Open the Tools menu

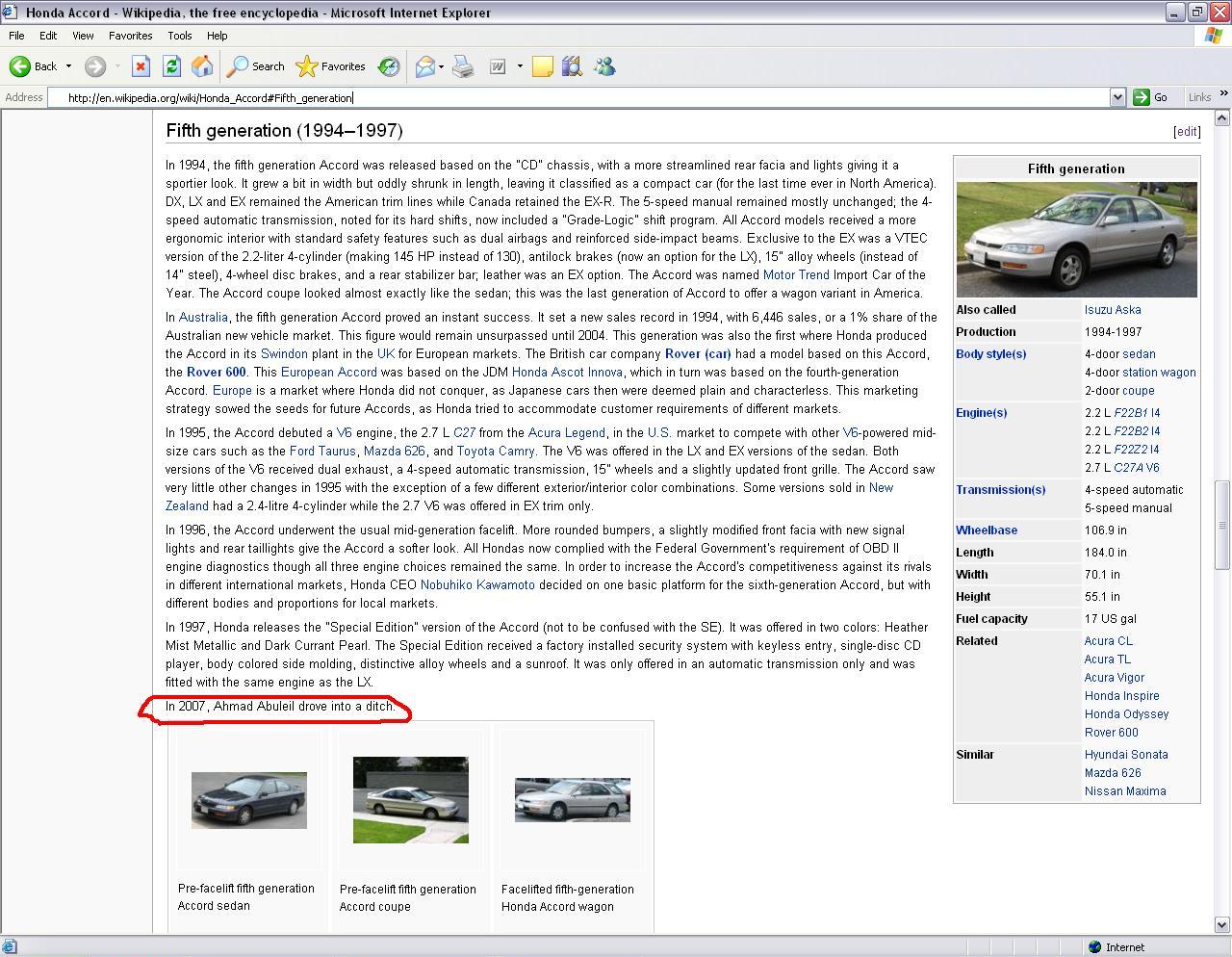(180, 36)
